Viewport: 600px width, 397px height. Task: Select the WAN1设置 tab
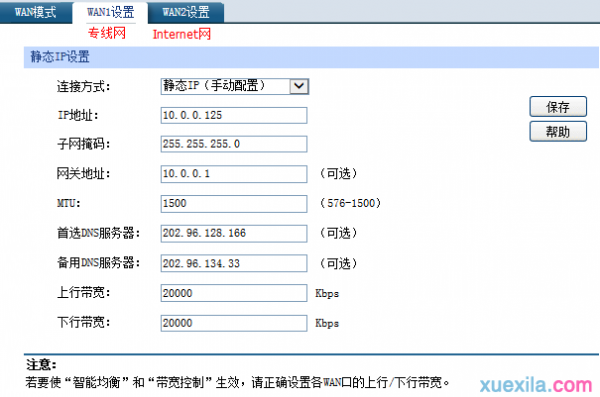click(110, 12)
